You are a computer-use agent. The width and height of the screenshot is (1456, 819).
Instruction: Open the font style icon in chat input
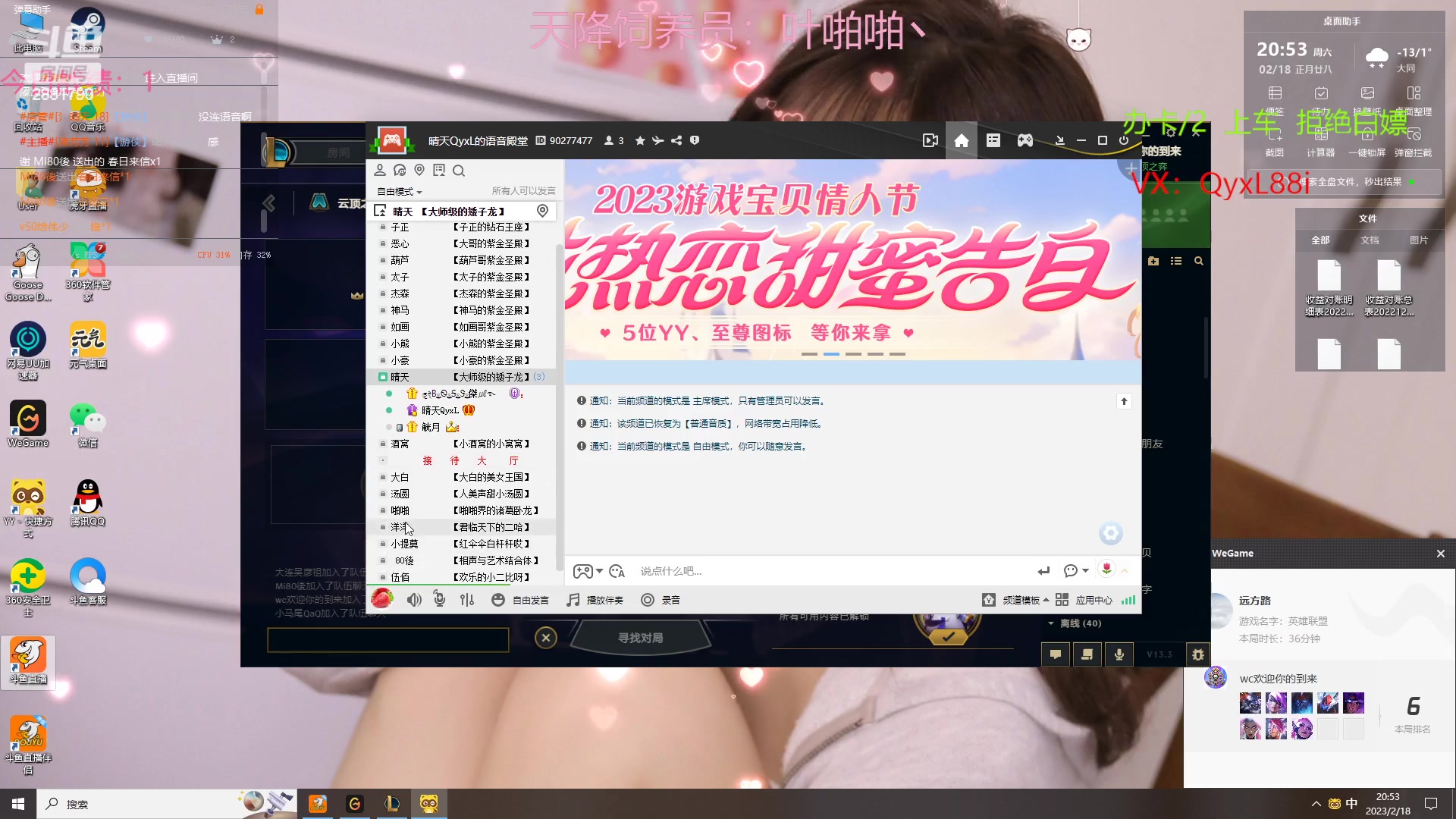click(617, 571)
